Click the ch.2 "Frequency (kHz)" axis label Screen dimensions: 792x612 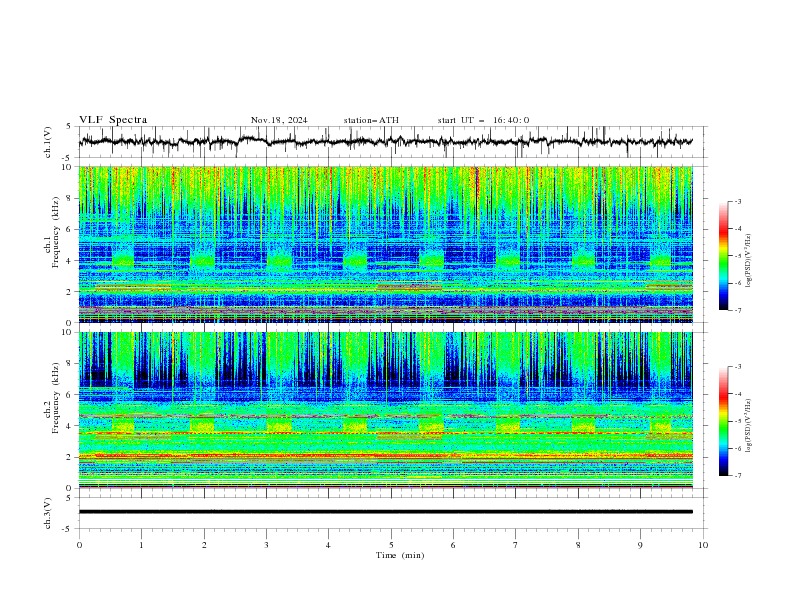[57, 397]
